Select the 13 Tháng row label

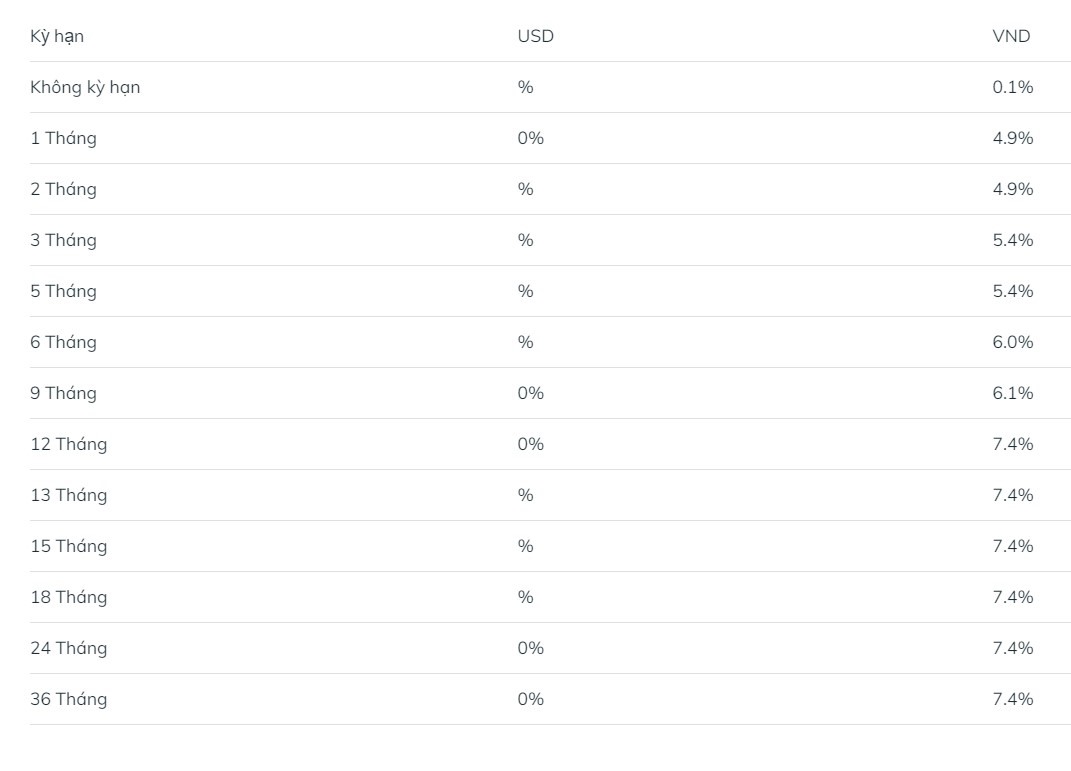point(68,495)
